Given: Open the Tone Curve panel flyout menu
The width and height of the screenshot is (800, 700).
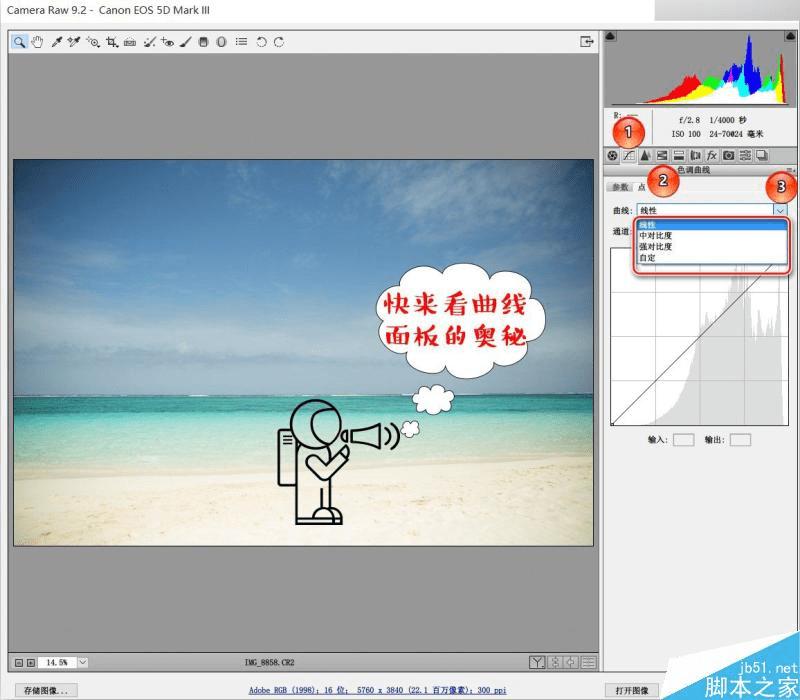Looking at the screenshot, I should (791, 170).
